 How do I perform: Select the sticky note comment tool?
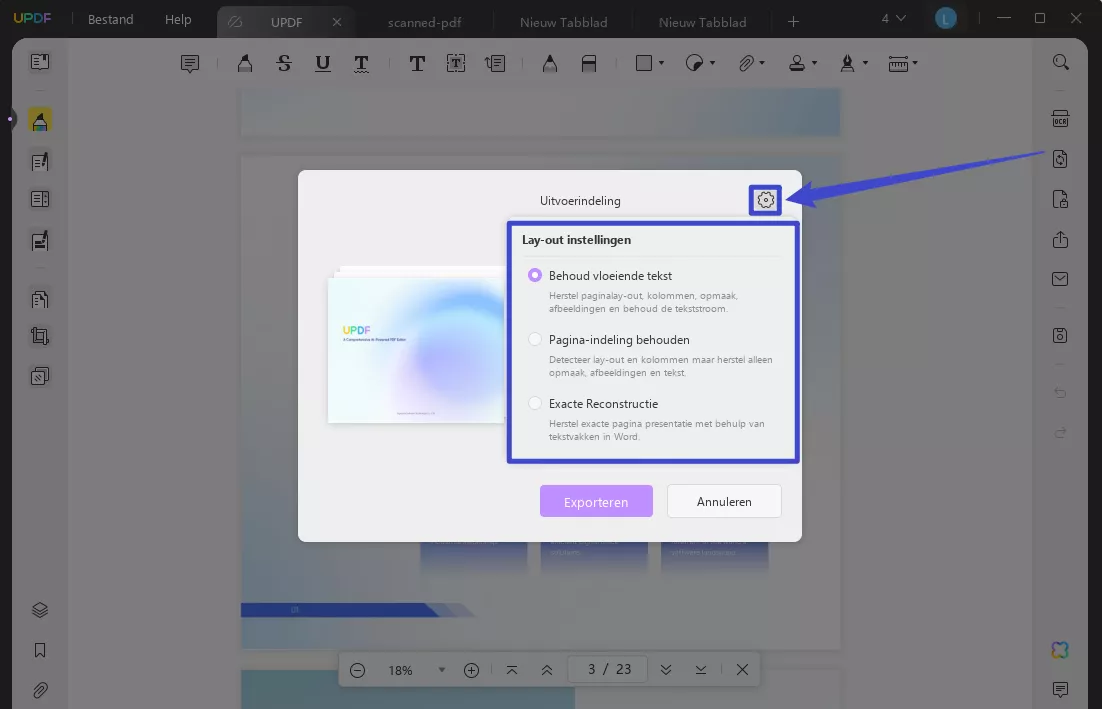click(190, 64)
